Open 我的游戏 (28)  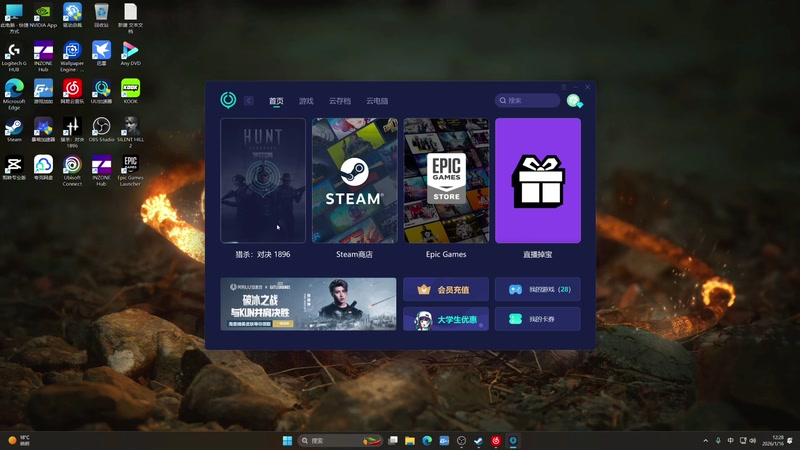[x=538, y=289]
